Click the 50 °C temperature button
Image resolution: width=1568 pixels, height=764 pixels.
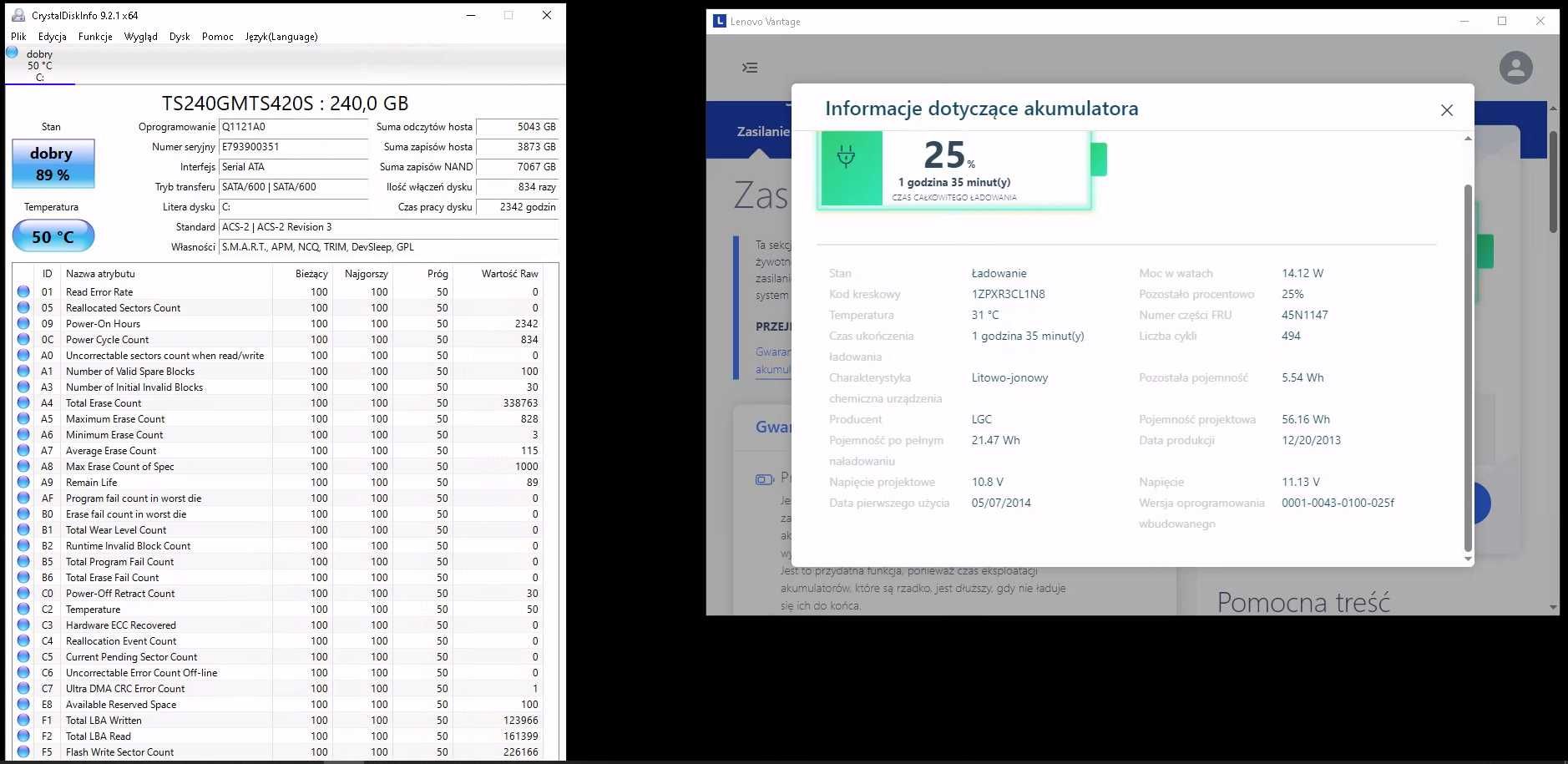coord(53,236)
